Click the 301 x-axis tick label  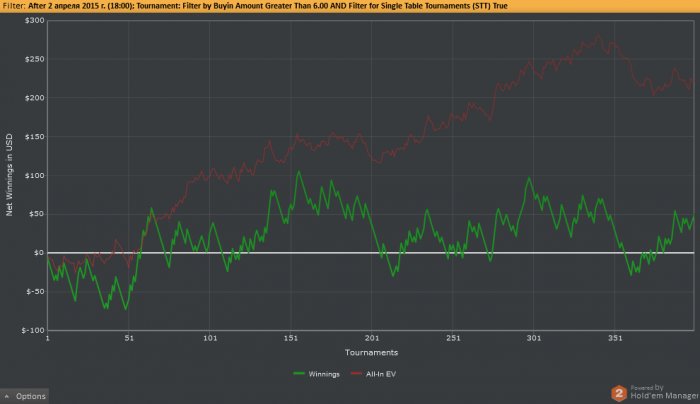534,338
